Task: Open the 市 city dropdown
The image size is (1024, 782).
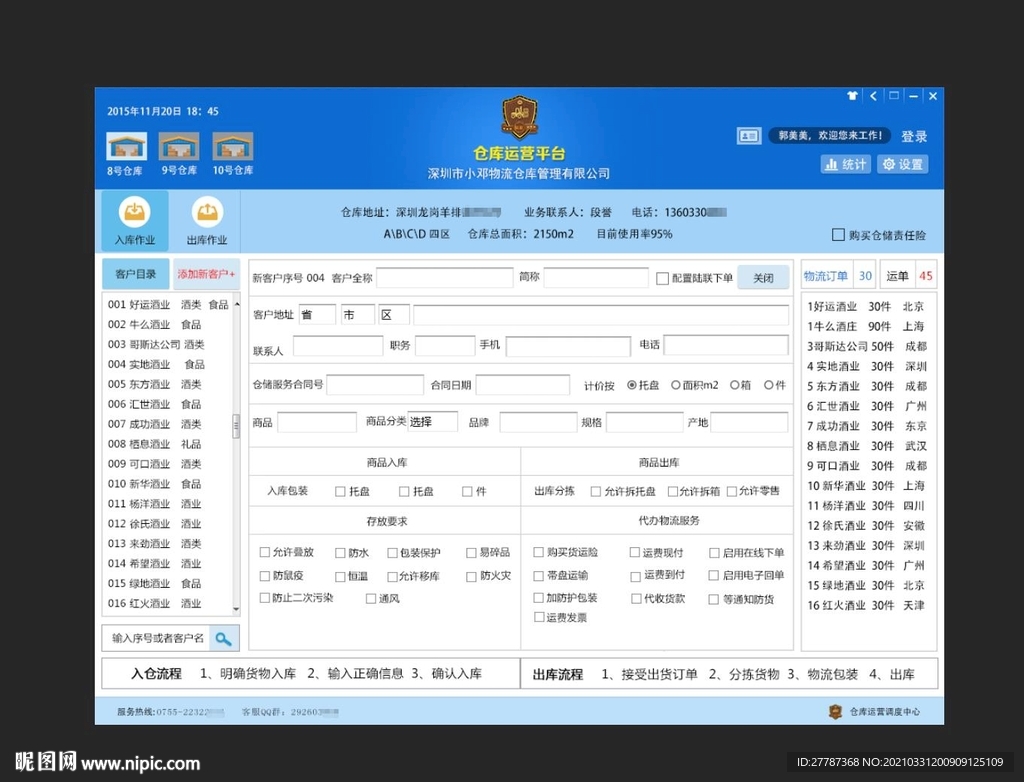Action: 356,313
